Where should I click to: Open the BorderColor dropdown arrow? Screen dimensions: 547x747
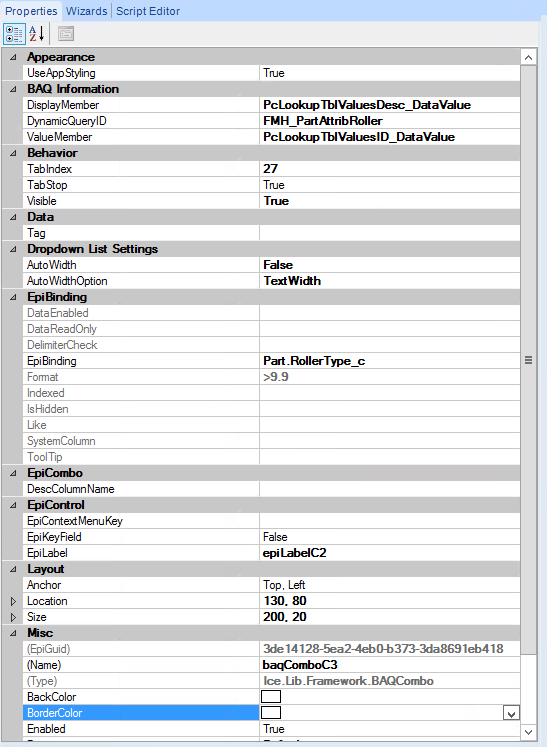tap(511, 713)
